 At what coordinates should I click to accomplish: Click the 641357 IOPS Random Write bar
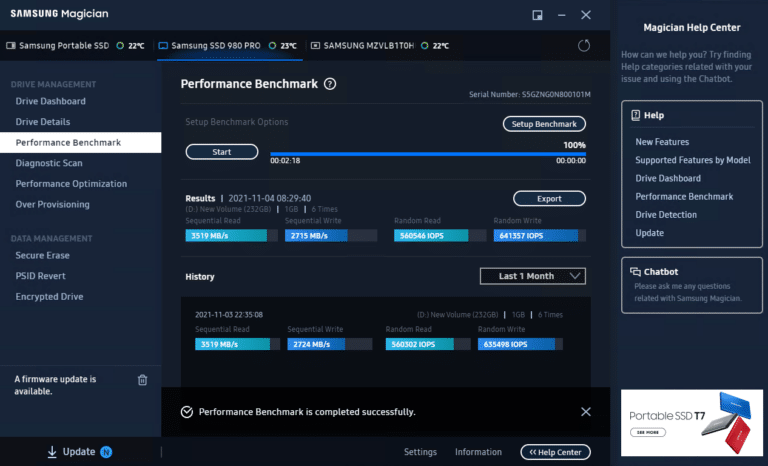(539, 236)
